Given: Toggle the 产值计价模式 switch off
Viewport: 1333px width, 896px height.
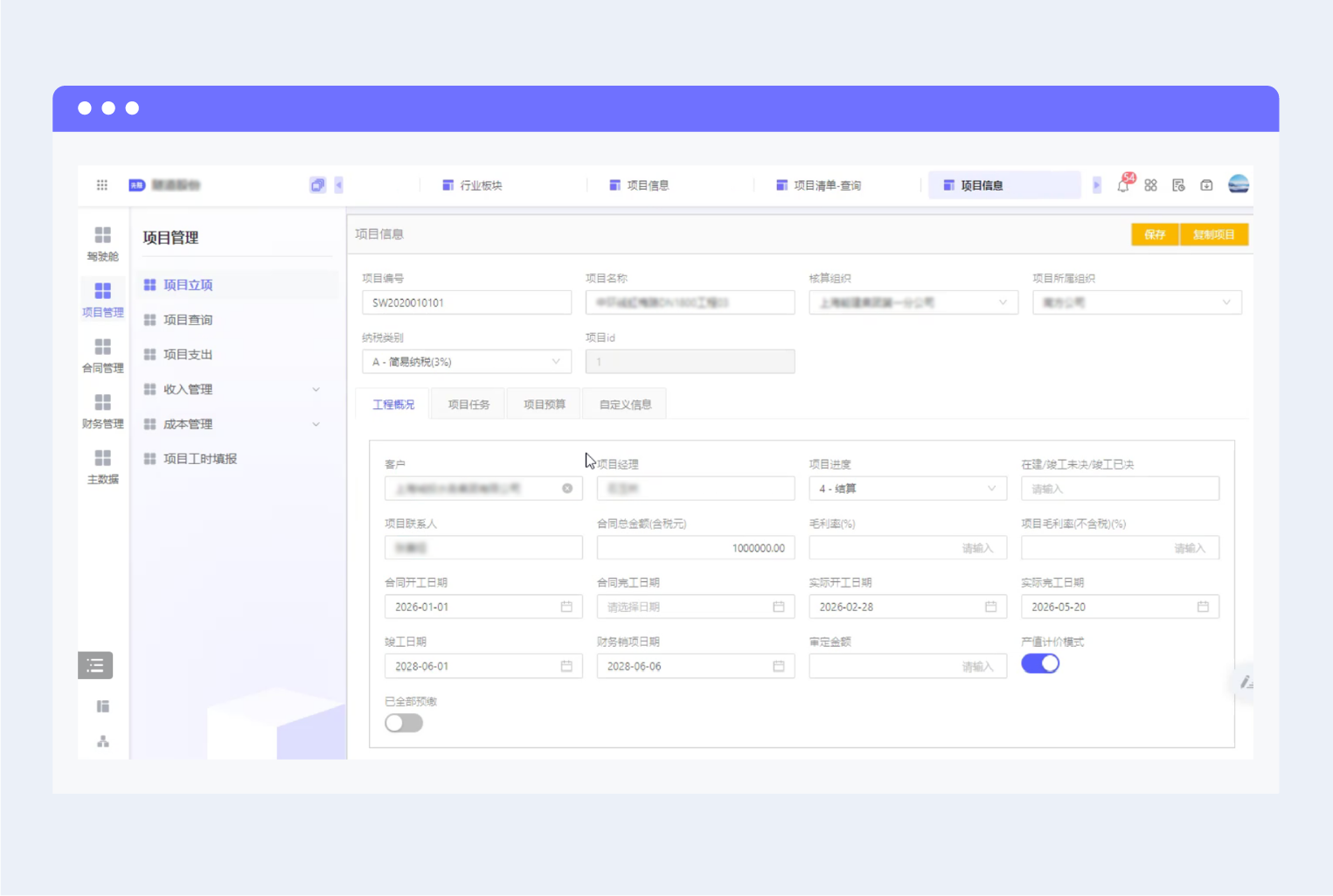Looking at the screenshot, I should 1040,663.
